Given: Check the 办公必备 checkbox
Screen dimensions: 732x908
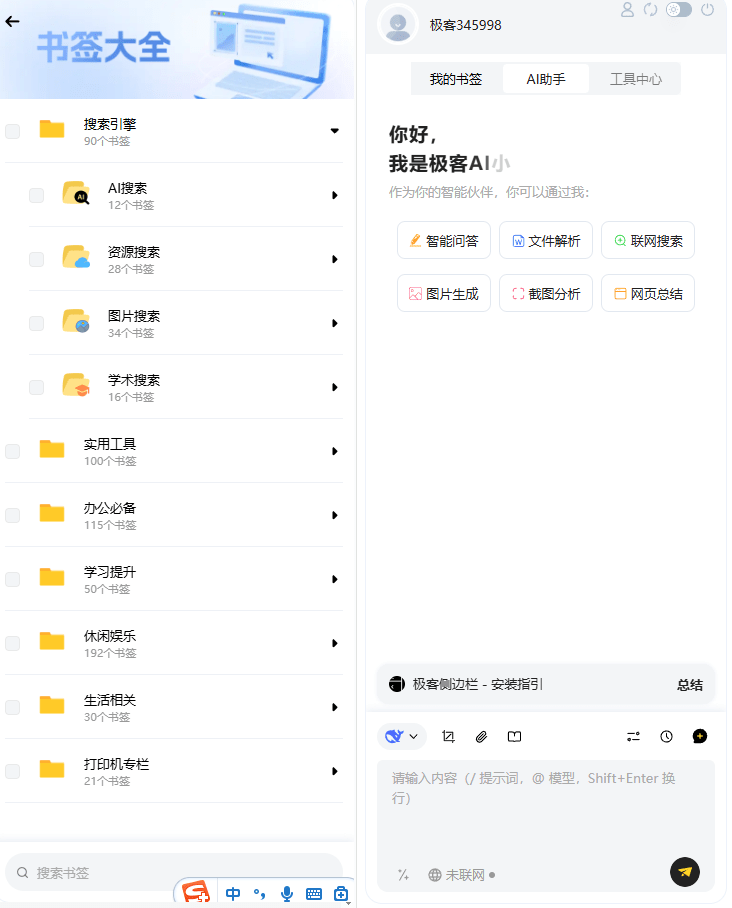Looking at the screenshot, I should coord(12,515).
